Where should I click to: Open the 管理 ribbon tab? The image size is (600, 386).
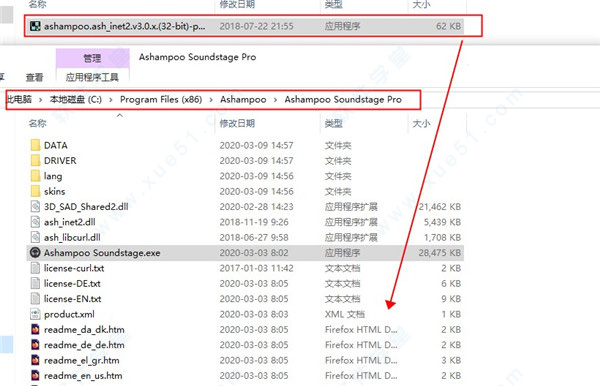point(92,58)
